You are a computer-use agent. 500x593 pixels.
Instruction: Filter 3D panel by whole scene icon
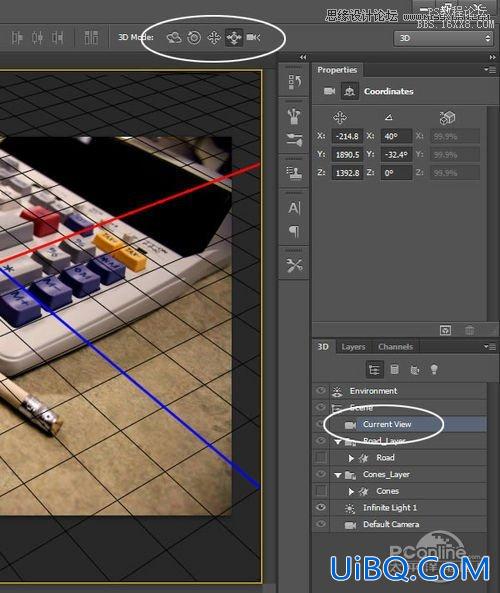point(374,369)
